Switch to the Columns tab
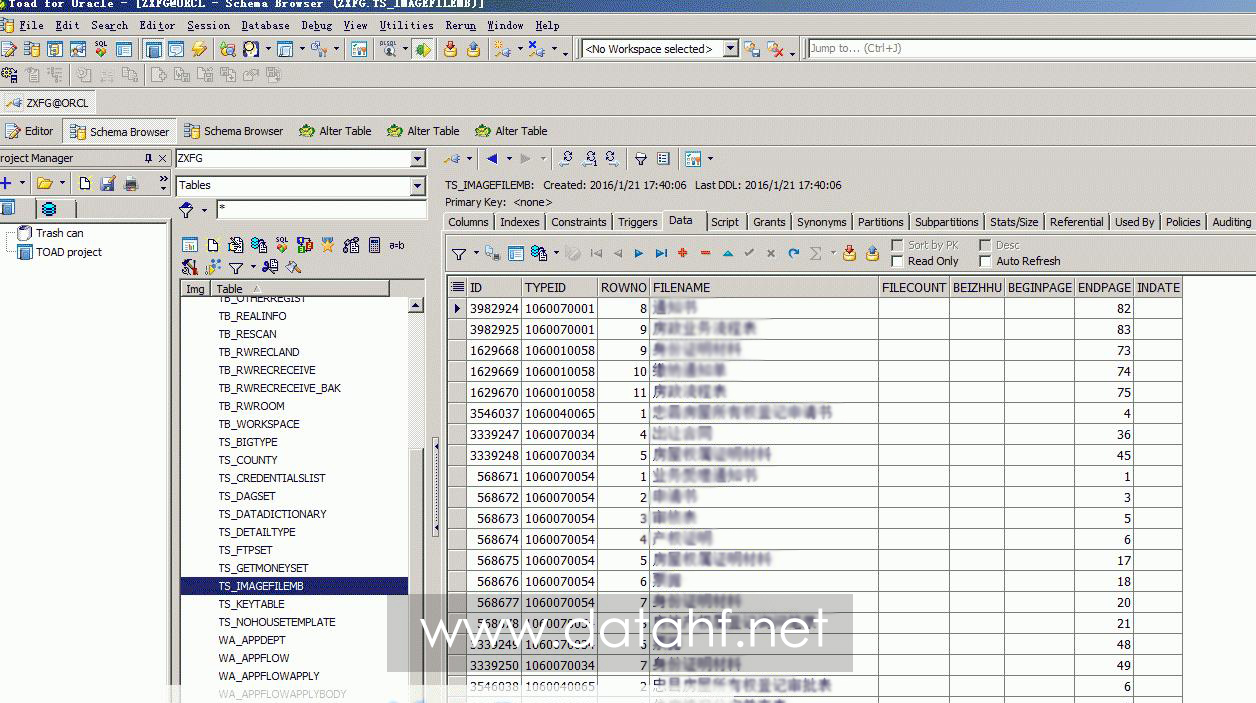1256x703 pixels. [468, 222]
